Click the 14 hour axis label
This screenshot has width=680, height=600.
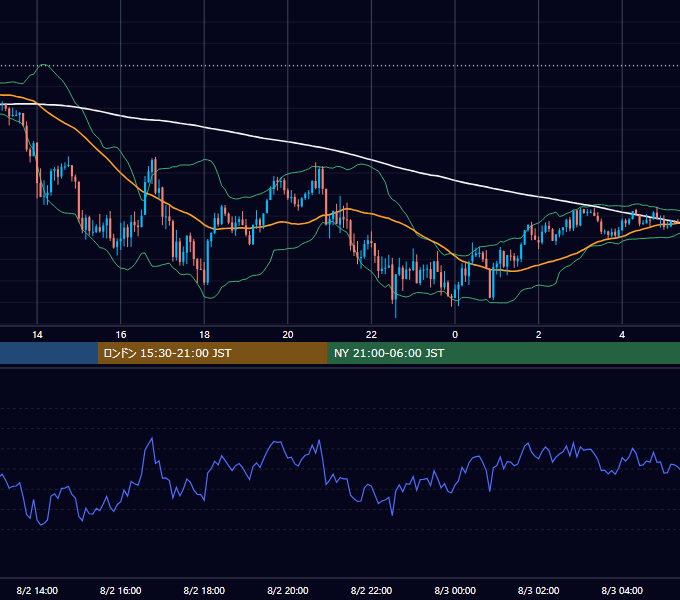(37, 335)
